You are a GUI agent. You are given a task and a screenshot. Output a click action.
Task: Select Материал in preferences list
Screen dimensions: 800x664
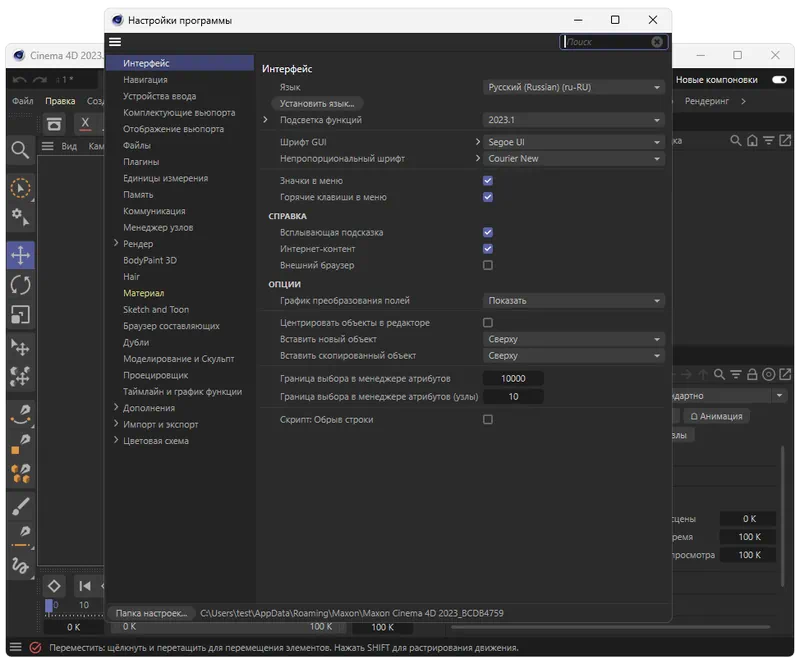[x=143, y=293]
